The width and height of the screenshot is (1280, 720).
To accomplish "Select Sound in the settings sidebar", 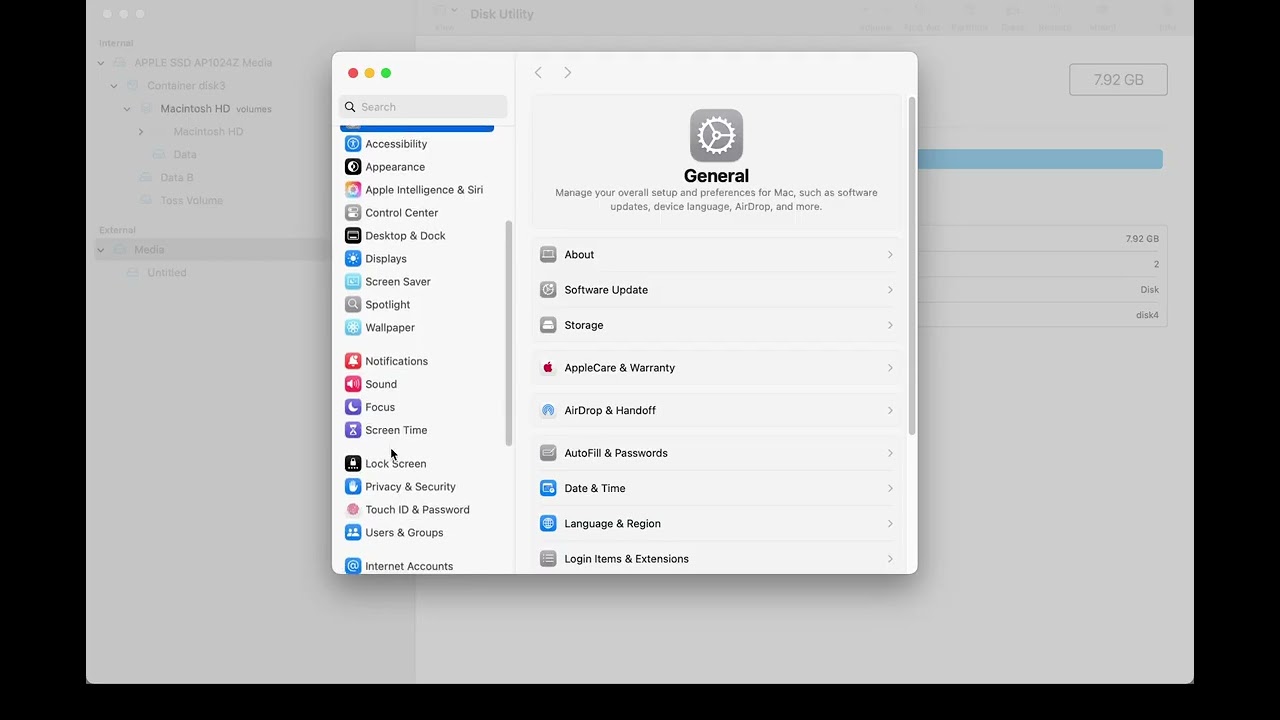I will click(x=417, y=384).
